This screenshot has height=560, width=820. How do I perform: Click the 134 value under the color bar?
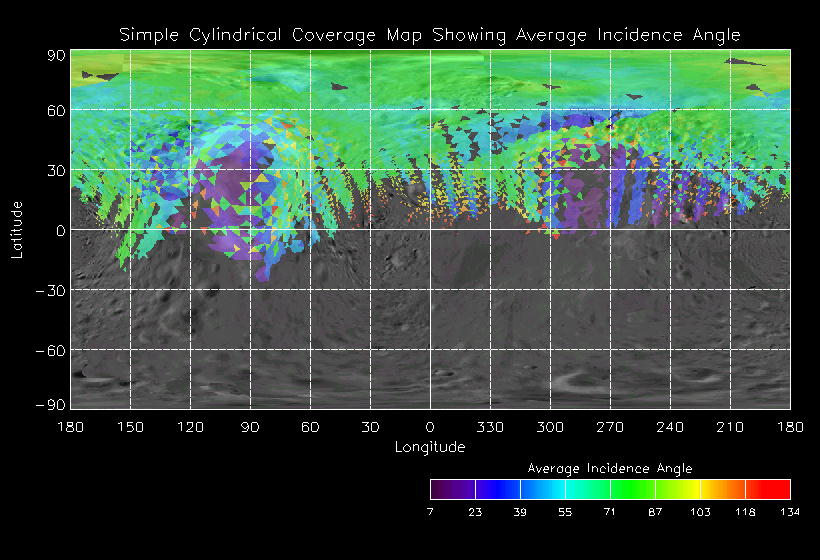(790, 512)
